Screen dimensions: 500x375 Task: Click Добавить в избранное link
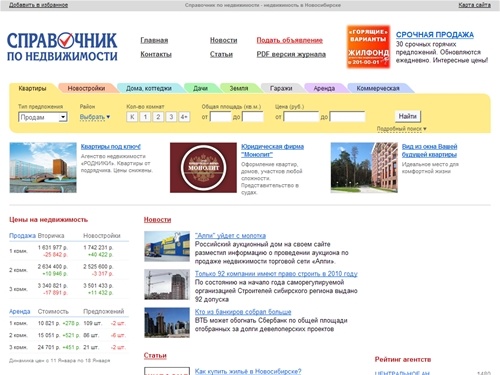[38, 5]
